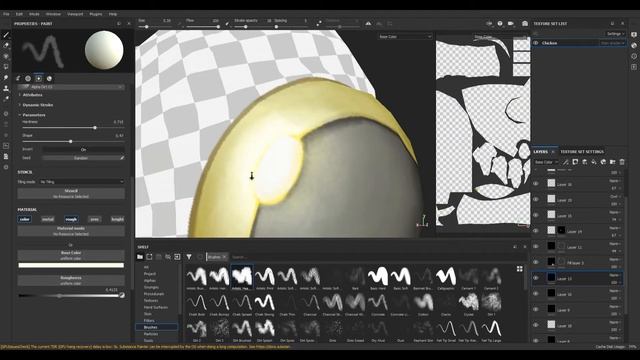
Task: Select the Smudge tool
Action: click(6, 77)
